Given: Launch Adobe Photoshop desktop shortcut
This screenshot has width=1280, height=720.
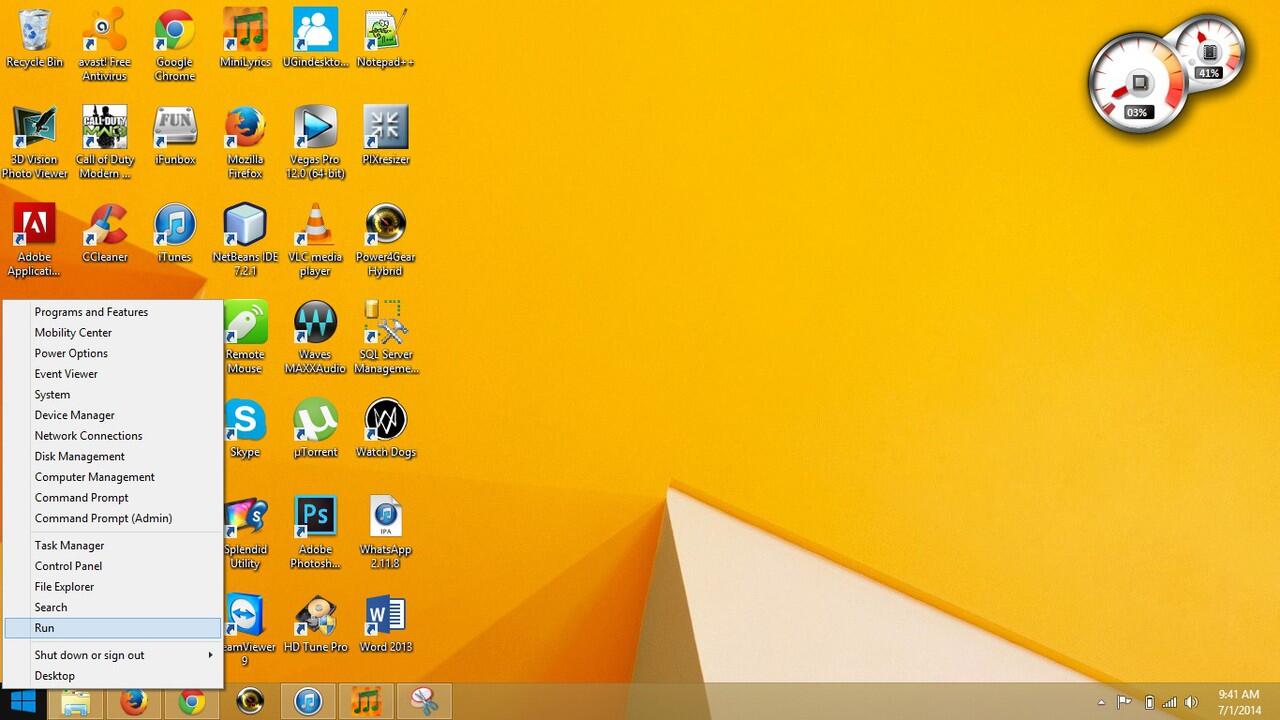Looking at the screenshot, I should (315, 533).
